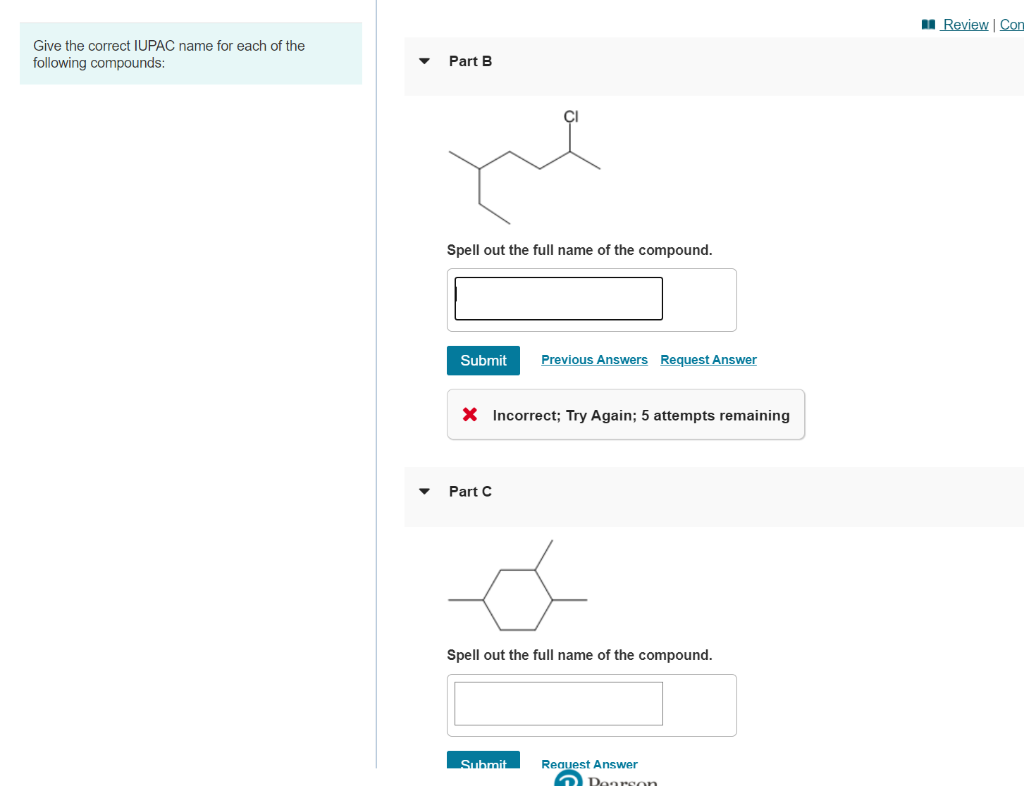Submit the Part B answer
This screenshot has width=1024, height=786.
pyautogui.click(x=483, y=360)
